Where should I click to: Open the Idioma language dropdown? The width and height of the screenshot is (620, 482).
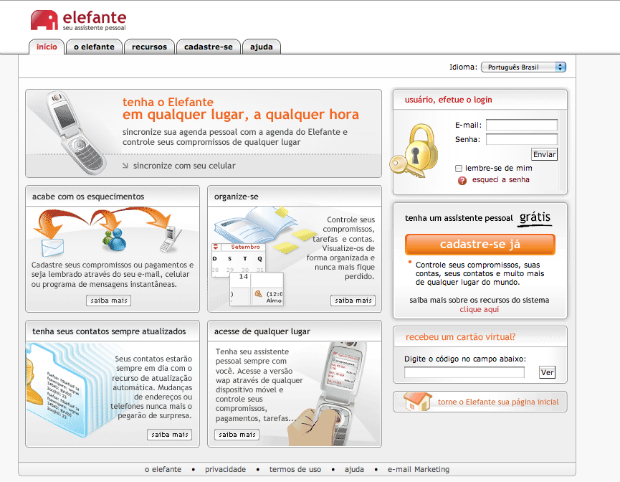click(524, 67)
